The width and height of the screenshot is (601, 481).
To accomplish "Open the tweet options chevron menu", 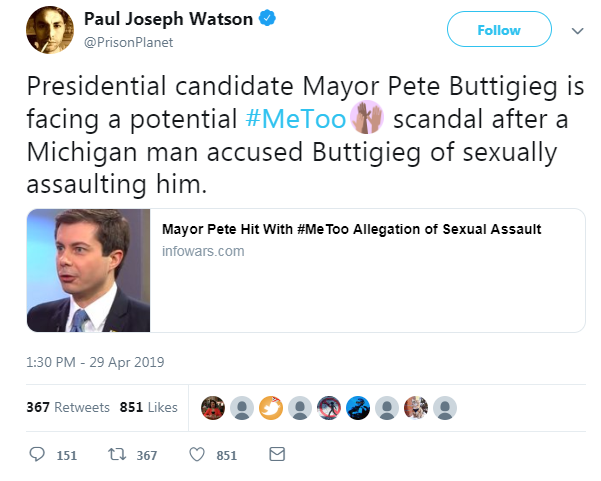I will click(577, 31).
